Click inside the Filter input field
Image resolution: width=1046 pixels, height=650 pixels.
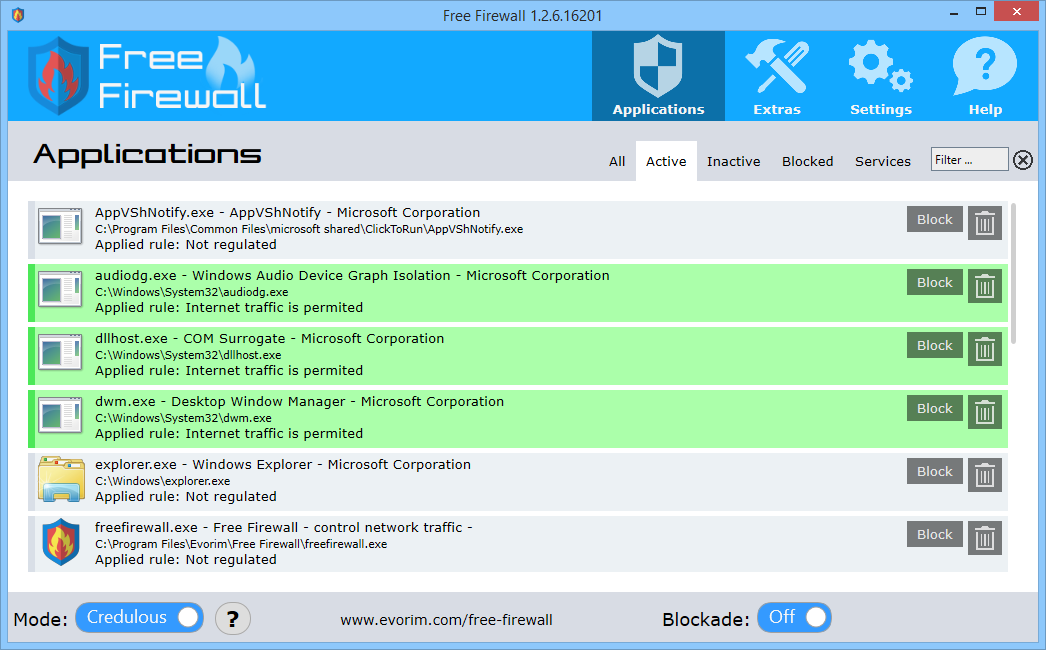[968, 158]
